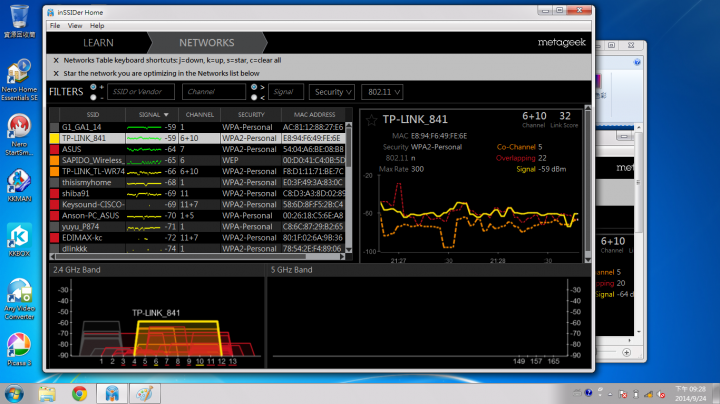
Task: Click TP-LINK_841 label in 2.4 GHz graph
Action: point(156,313)
